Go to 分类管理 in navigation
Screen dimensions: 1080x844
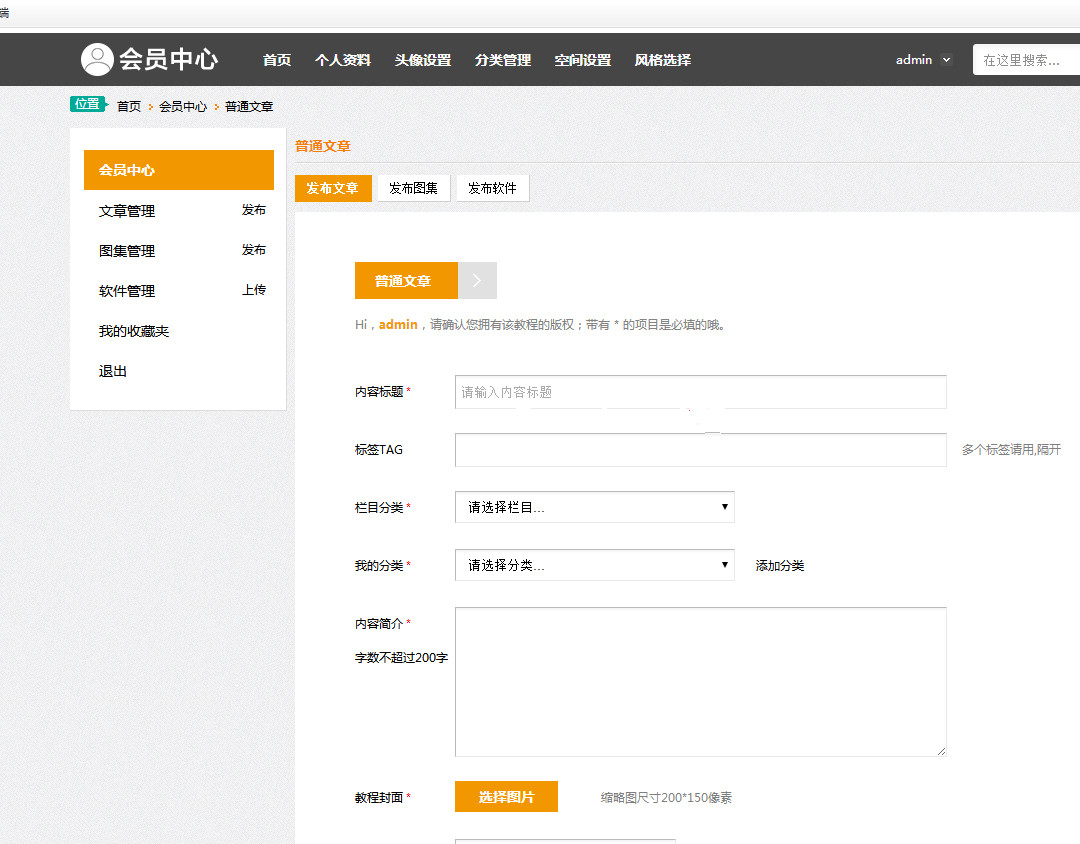tap(502, 60)
